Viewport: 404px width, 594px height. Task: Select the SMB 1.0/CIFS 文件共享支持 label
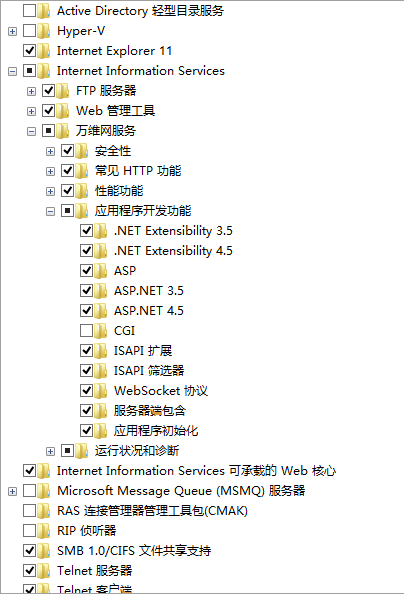point(134,550)
